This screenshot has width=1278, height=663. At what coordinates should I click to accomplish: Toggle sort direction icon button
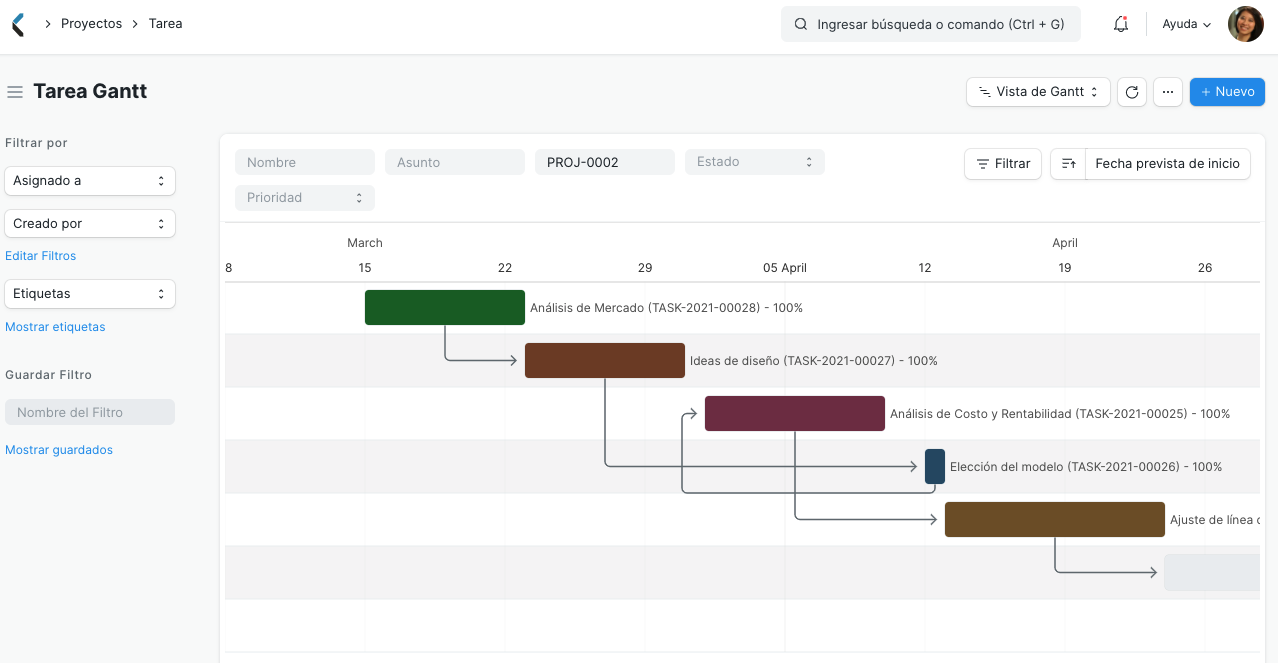[x=1068, y=164]
